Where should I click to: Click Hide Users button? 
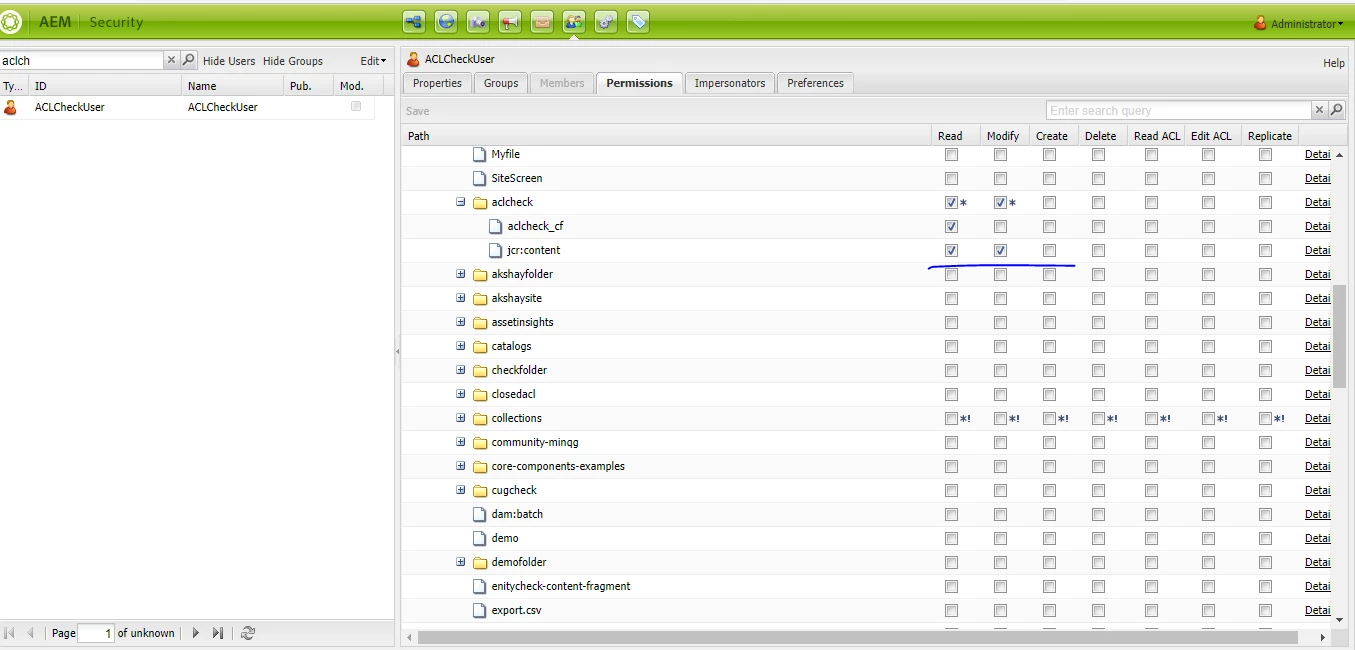pyautogui.click(x=229, y=61)
